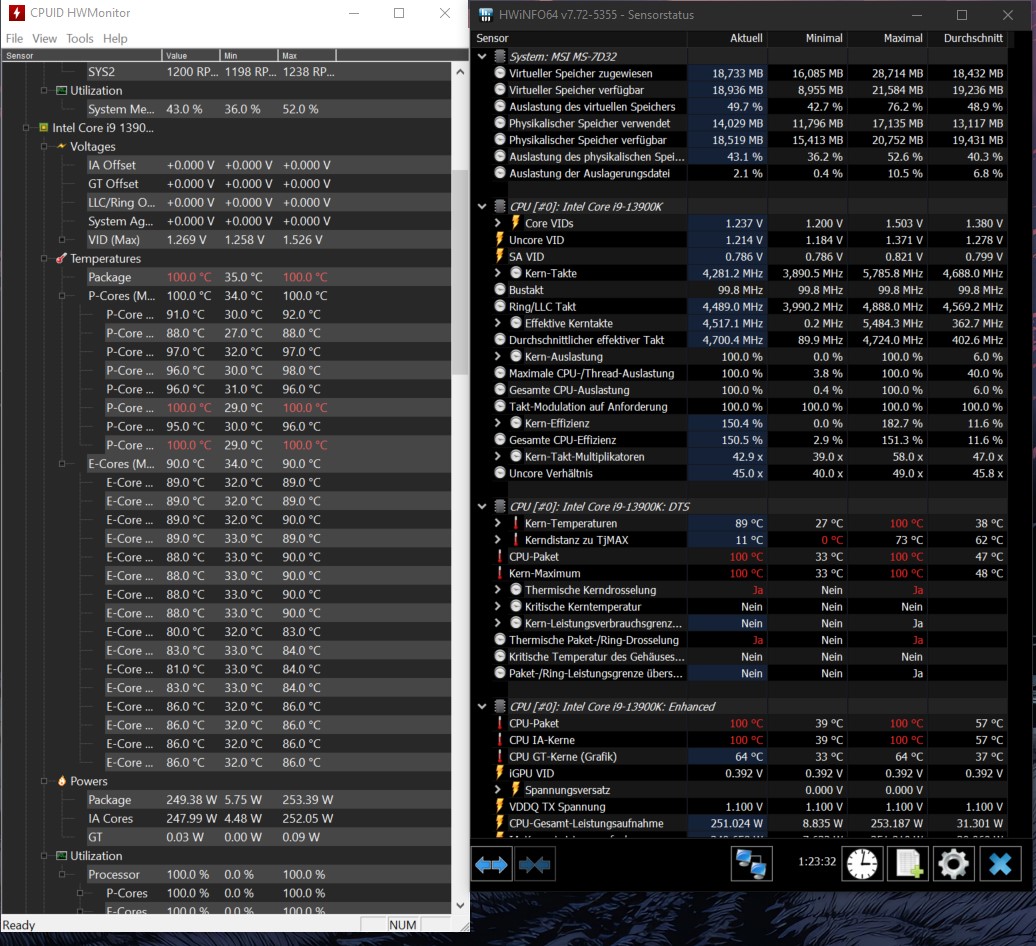
Task: Click the lightning icon beside SA VID
Action: pos(500,256)
